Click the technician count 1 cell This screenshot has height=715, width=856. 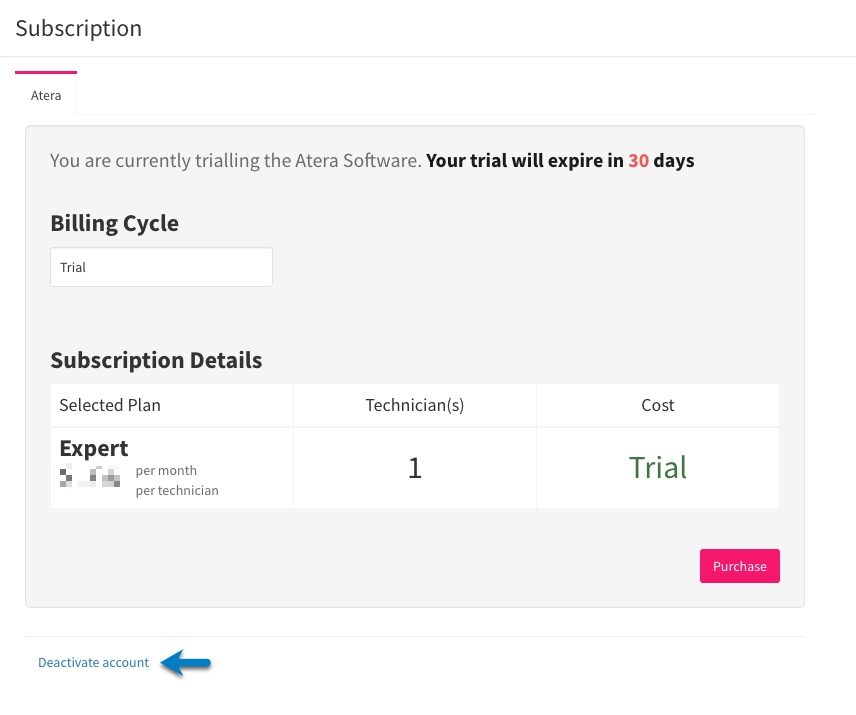(x=415, y=468)
